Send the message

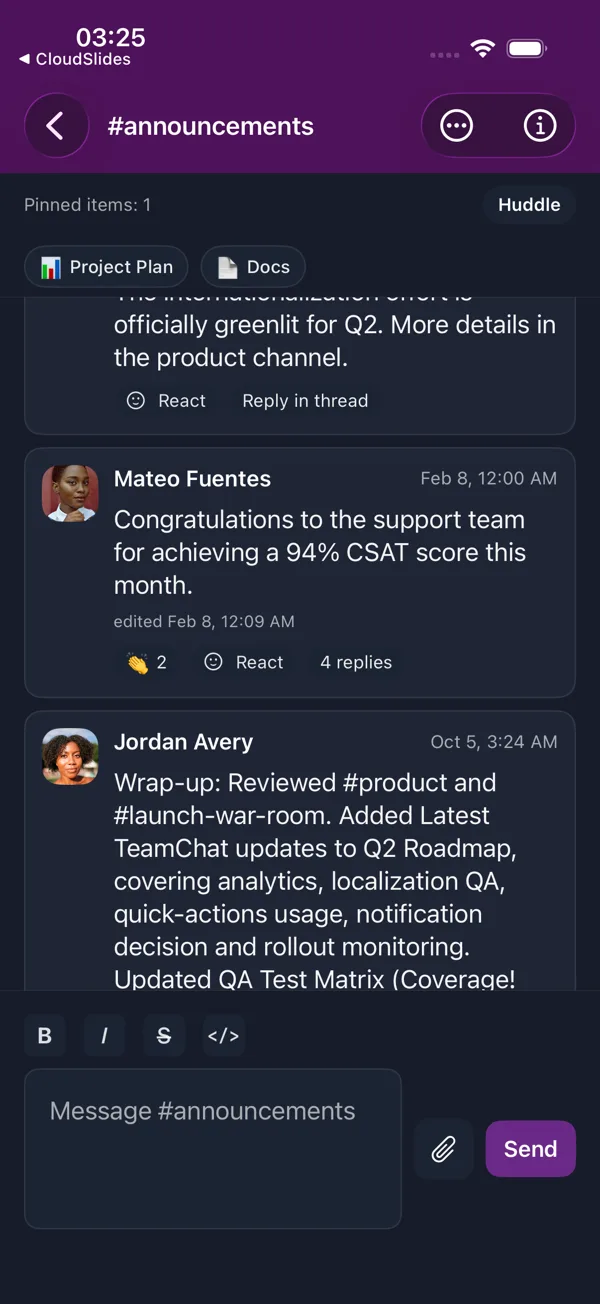coord(531,1149)
